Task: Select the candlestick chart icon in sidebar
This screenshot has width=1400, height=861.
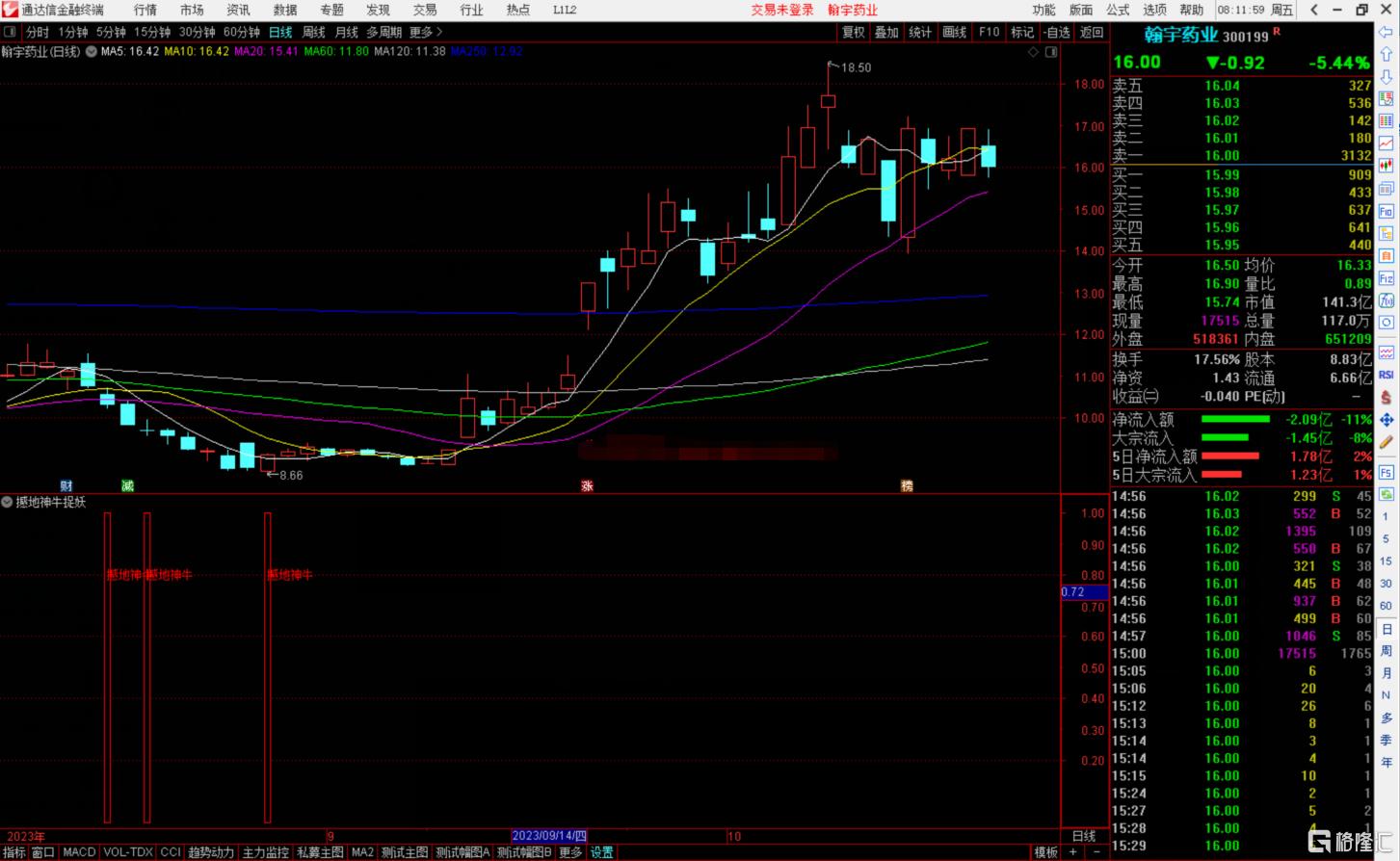Action: [1387, 166]
